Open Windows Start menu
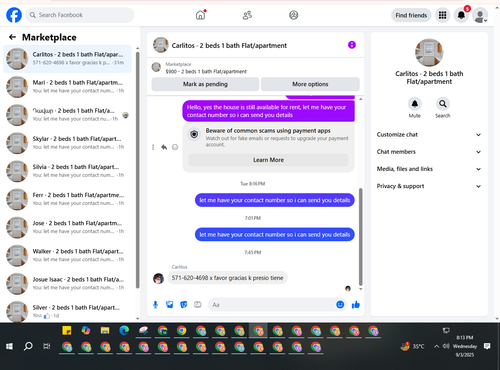The height and width of the screenshot is (370, 500). tap(9, 346)
